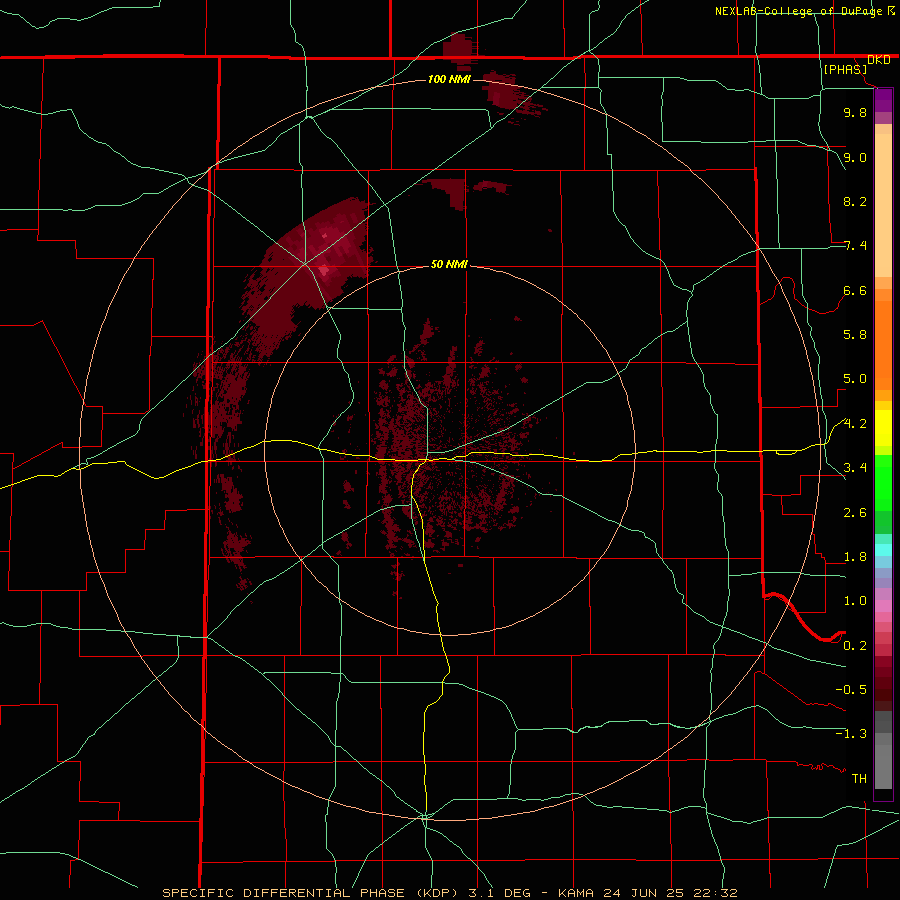
Task: Click the 9.0 value on the color scale
Action: [855, 157]
